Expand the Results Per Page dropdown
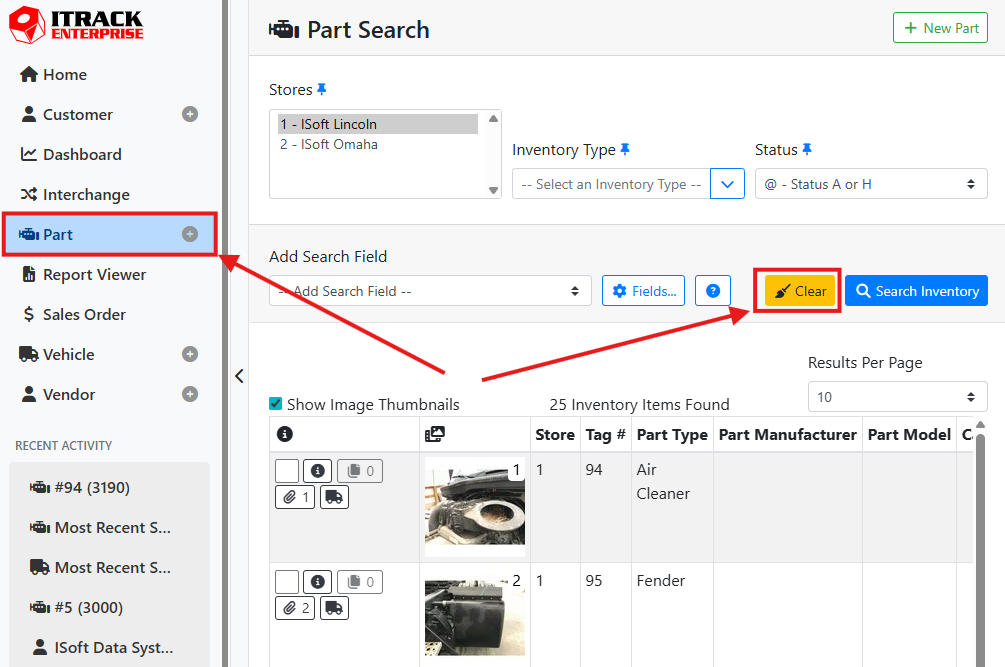Screen dimensions: 1005x667 897,397
